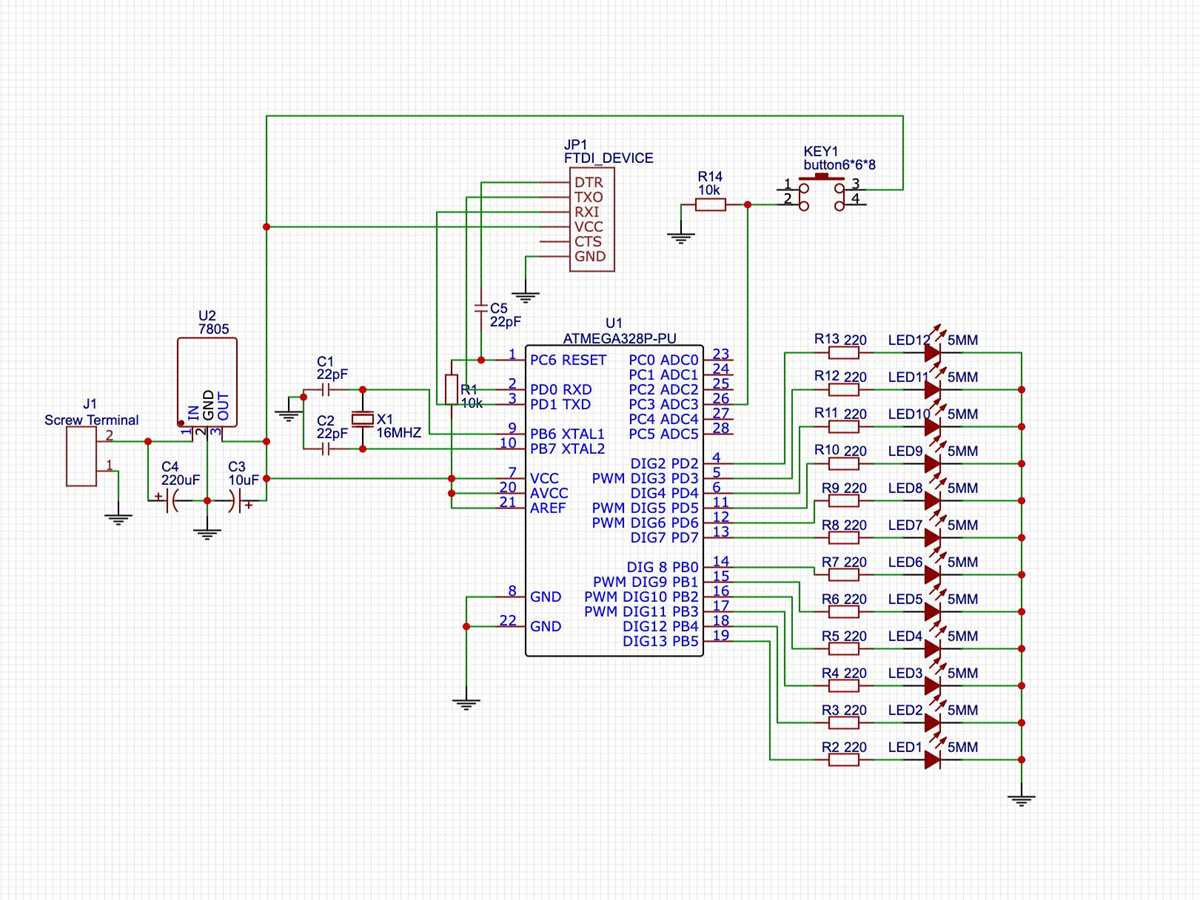Click the ground symbol under J1 pin 1
Screen dimensions: 1200x900
tap(118, 518)
